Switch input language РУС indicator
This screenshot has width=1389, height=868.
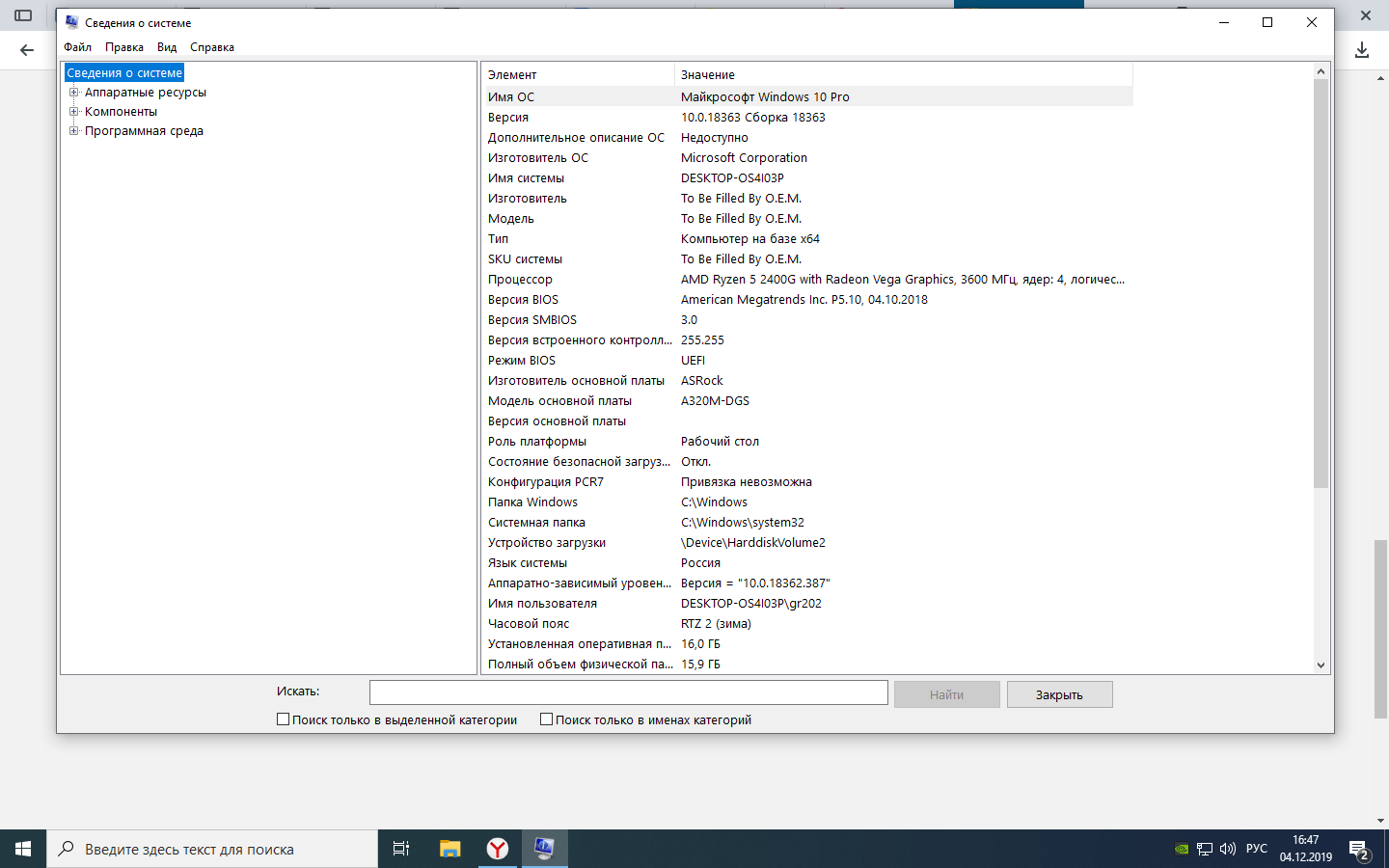[x=1257, y=849]
